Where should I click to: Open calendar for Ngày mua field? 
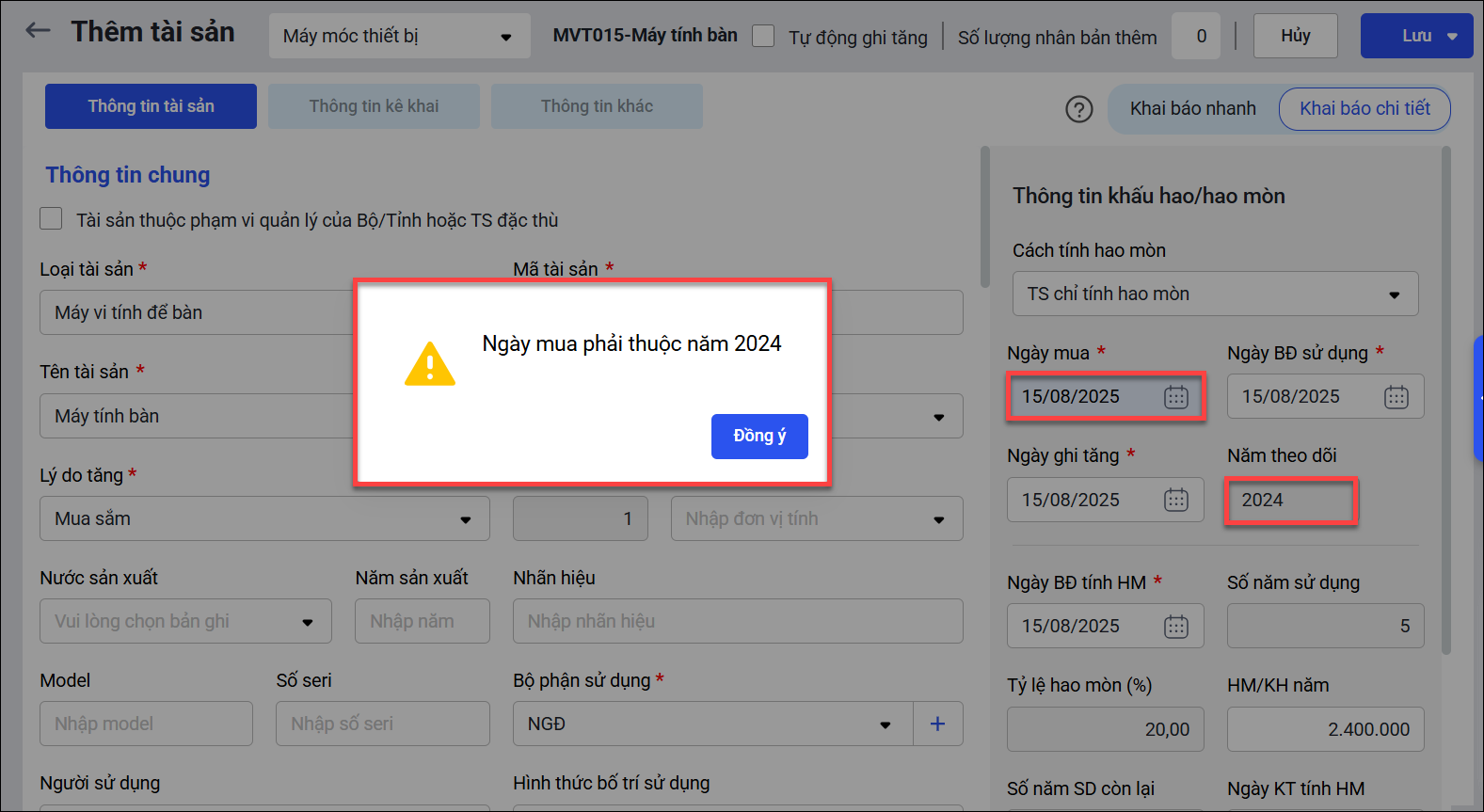pos(1175,397)
